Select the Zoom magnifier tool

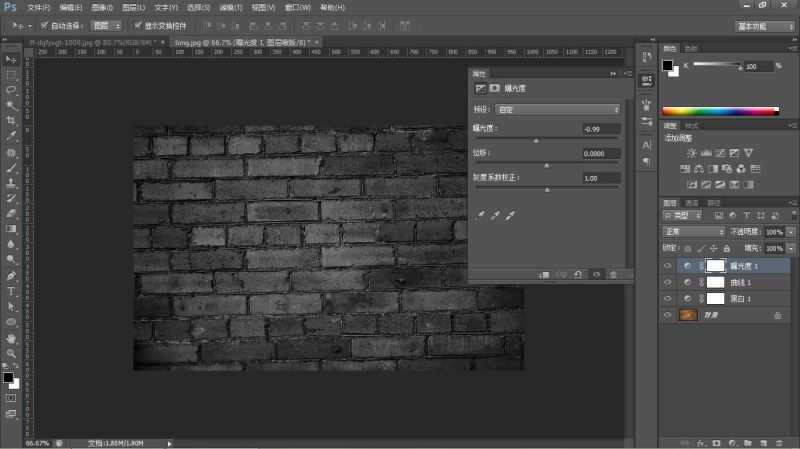(11, 353)
